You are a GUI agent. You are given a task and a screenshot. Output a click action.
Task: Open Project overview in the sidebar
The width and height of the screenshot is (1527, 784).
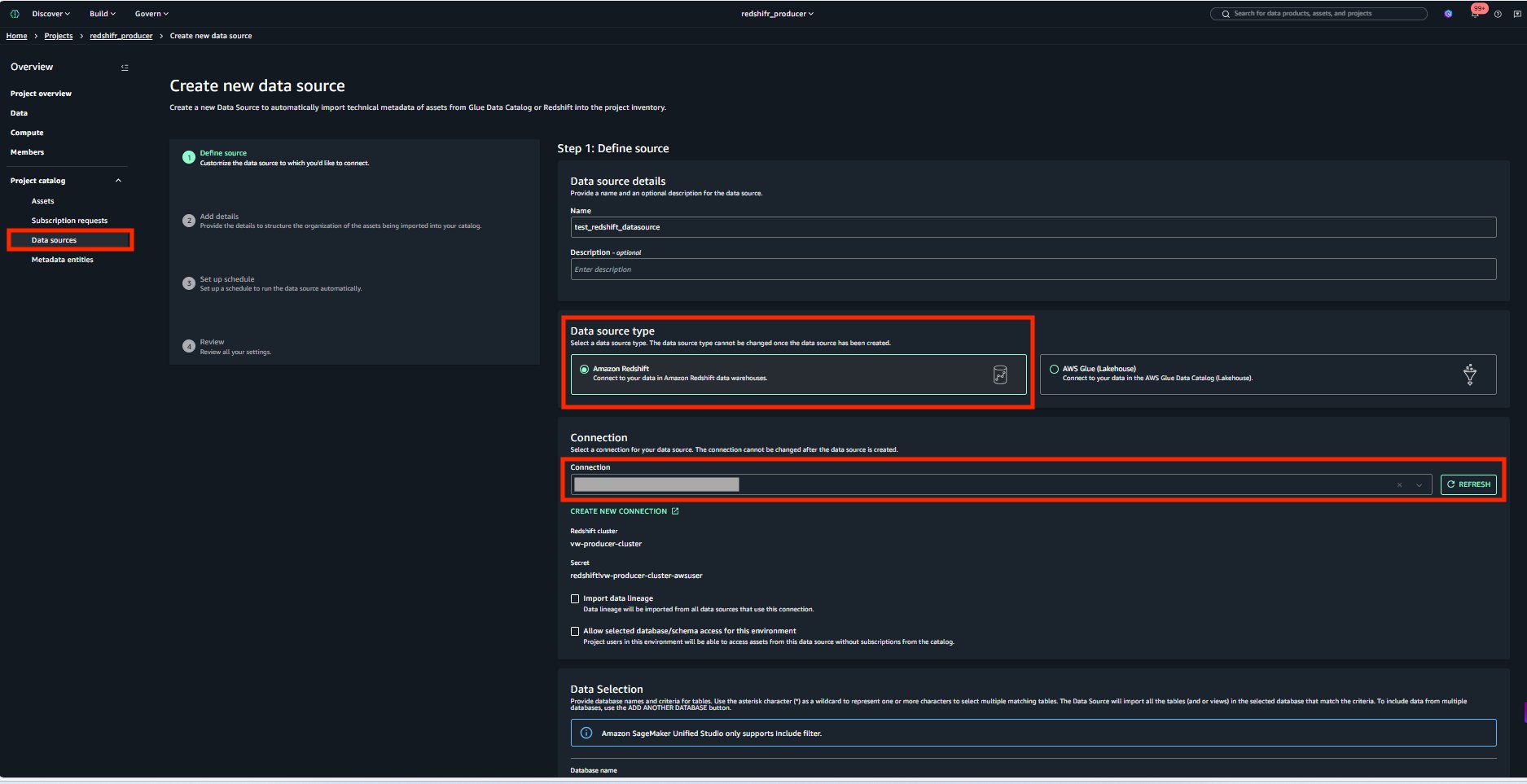click(x=41, y=94)
